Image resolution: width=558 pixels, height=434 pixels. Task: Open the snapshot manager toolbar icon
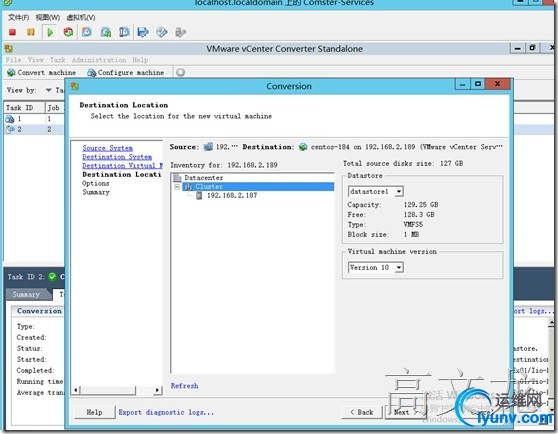click(124, 32)
